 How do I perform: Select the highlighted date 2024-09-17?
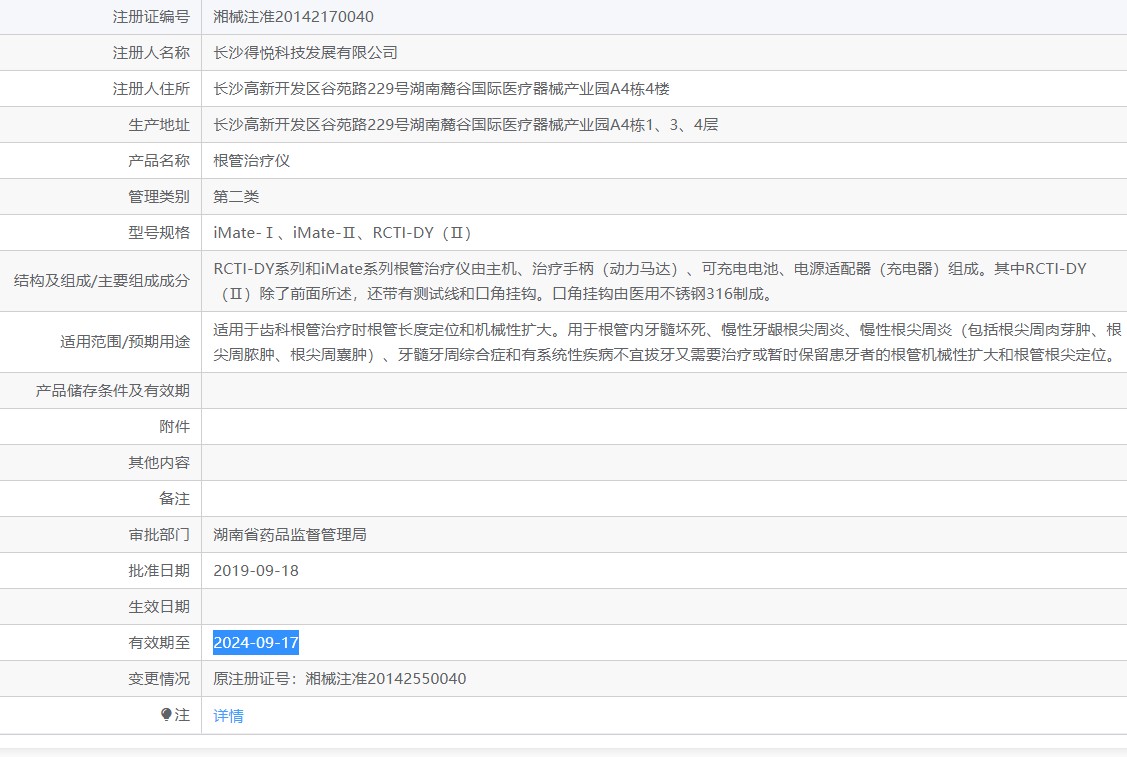(256, 643)
